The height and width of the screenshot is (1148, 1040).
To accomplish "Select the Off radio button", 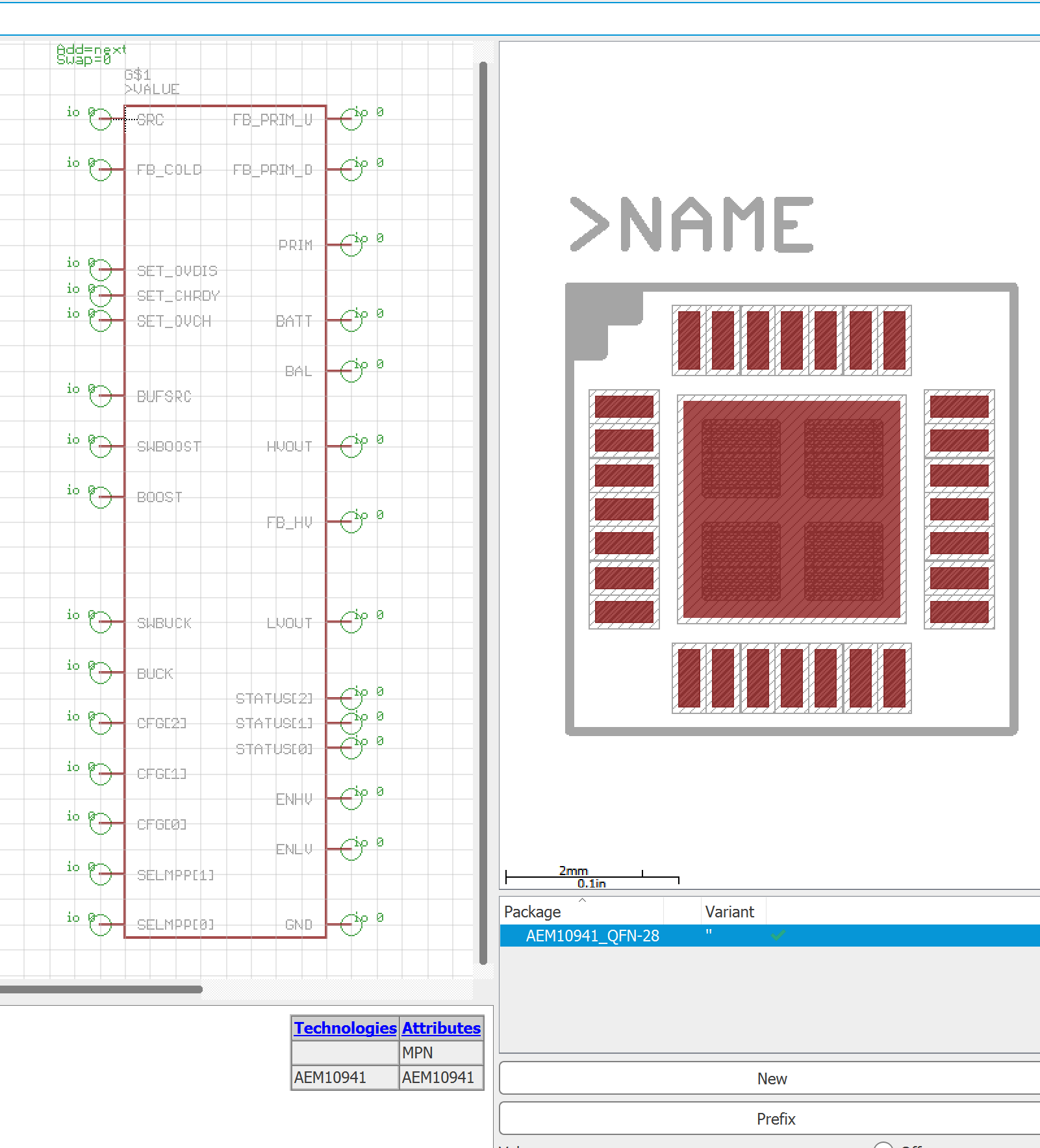I will [x=883, y=1145].
